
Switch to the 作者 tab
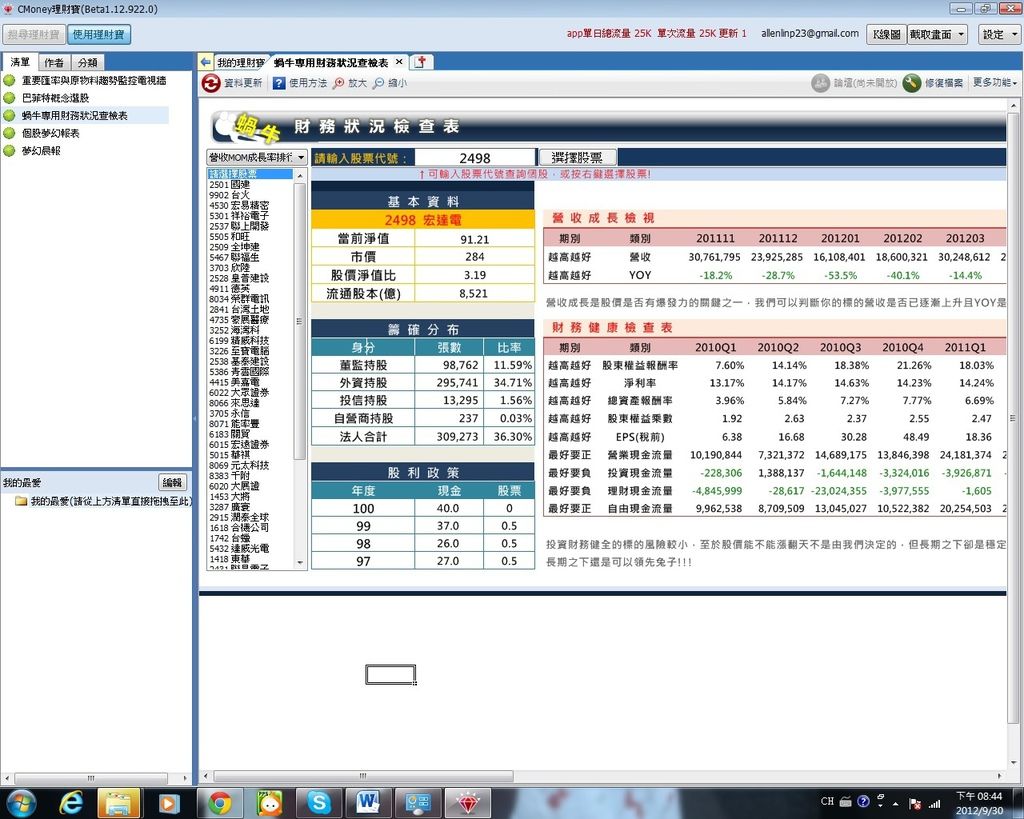click(54, 63)
